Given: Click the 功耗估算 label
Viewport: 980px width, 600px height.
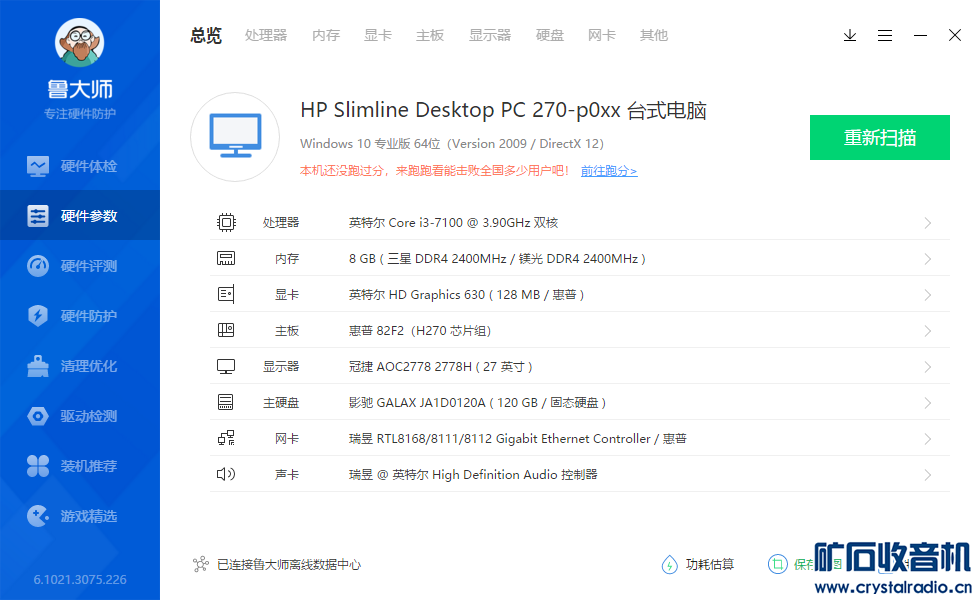Looking at the screenshot, I should 709,564.
